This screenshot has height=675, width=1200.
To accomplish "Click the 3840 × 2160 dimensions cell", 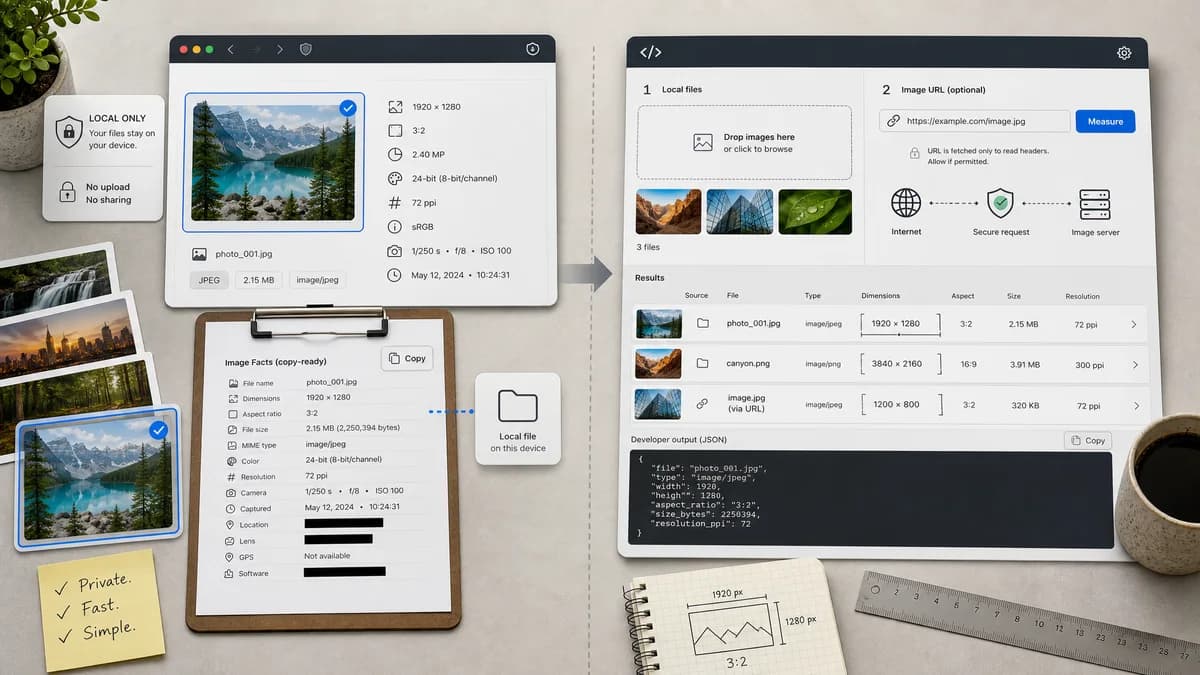I will (x=901, y=364).
